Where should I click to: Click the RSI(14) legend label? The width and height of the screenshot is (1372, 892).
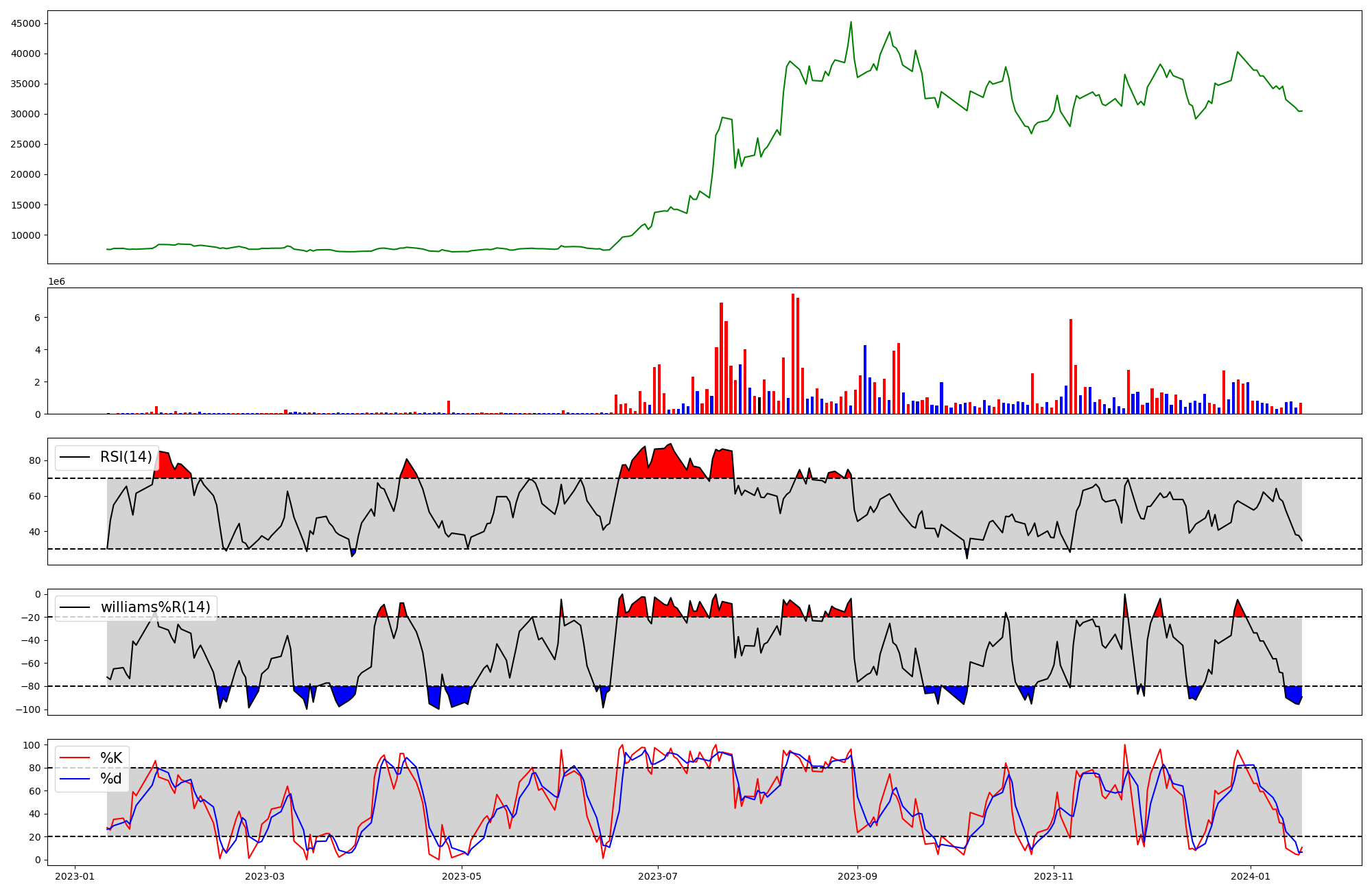126,457
